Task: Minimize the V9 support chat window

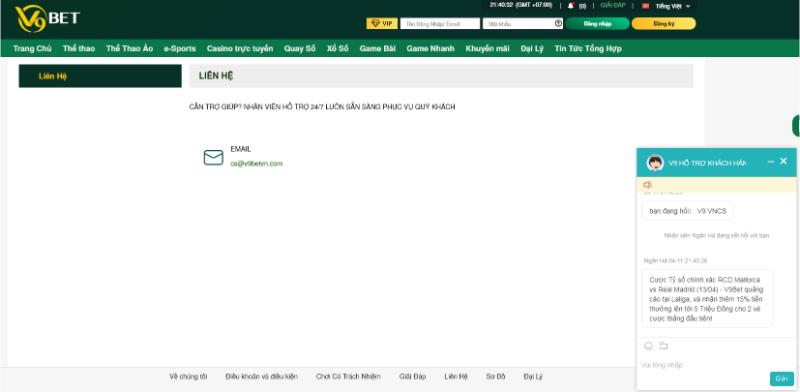Action: pos(770,162)
